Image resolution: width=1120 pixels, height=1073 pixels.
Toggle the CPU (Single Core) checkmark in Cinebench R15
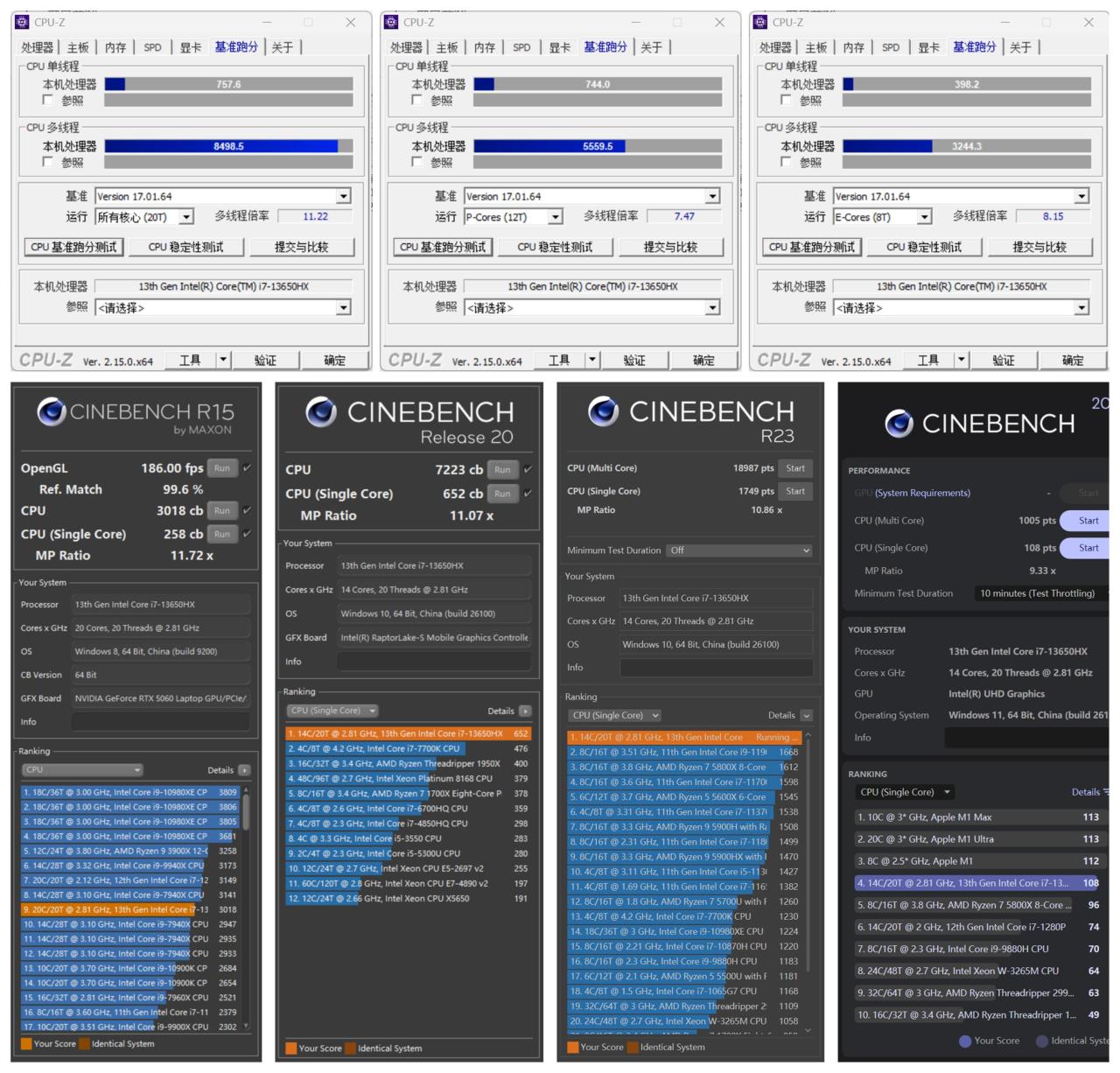[x=247, y=534]
